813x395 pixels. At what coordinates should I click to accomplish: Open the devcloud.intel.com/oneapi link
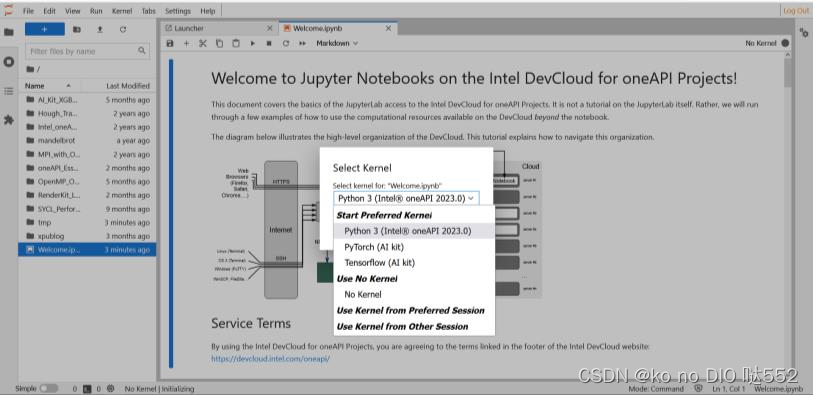pos(270,358)
